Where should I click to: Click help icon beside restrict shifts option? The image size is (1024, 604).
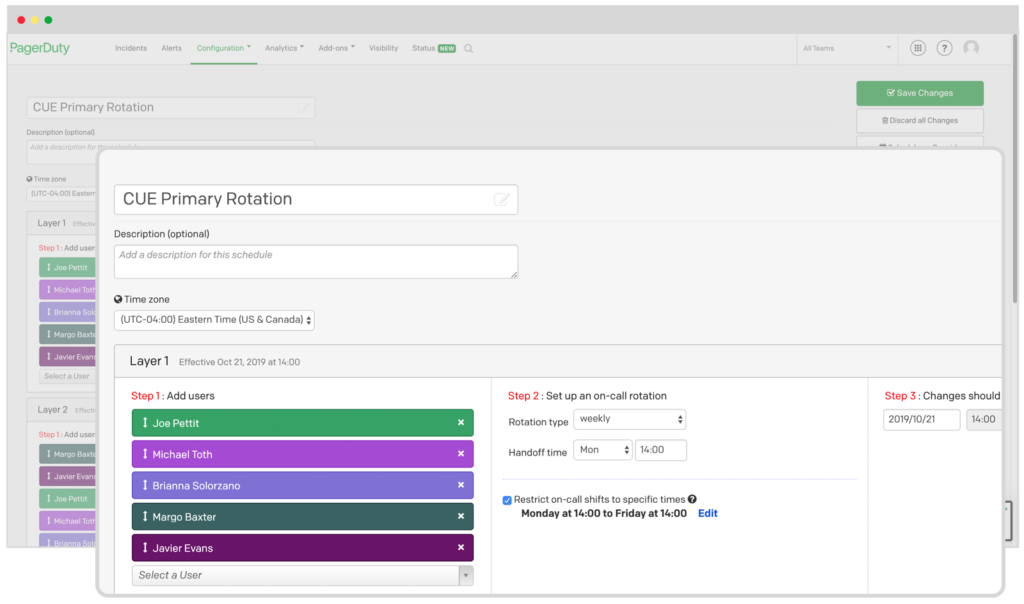[x=692, y=499]
